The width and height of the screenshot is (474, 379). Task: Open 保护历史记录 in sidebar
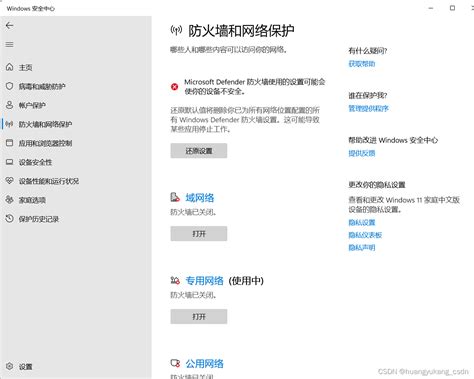coord(39,219)
